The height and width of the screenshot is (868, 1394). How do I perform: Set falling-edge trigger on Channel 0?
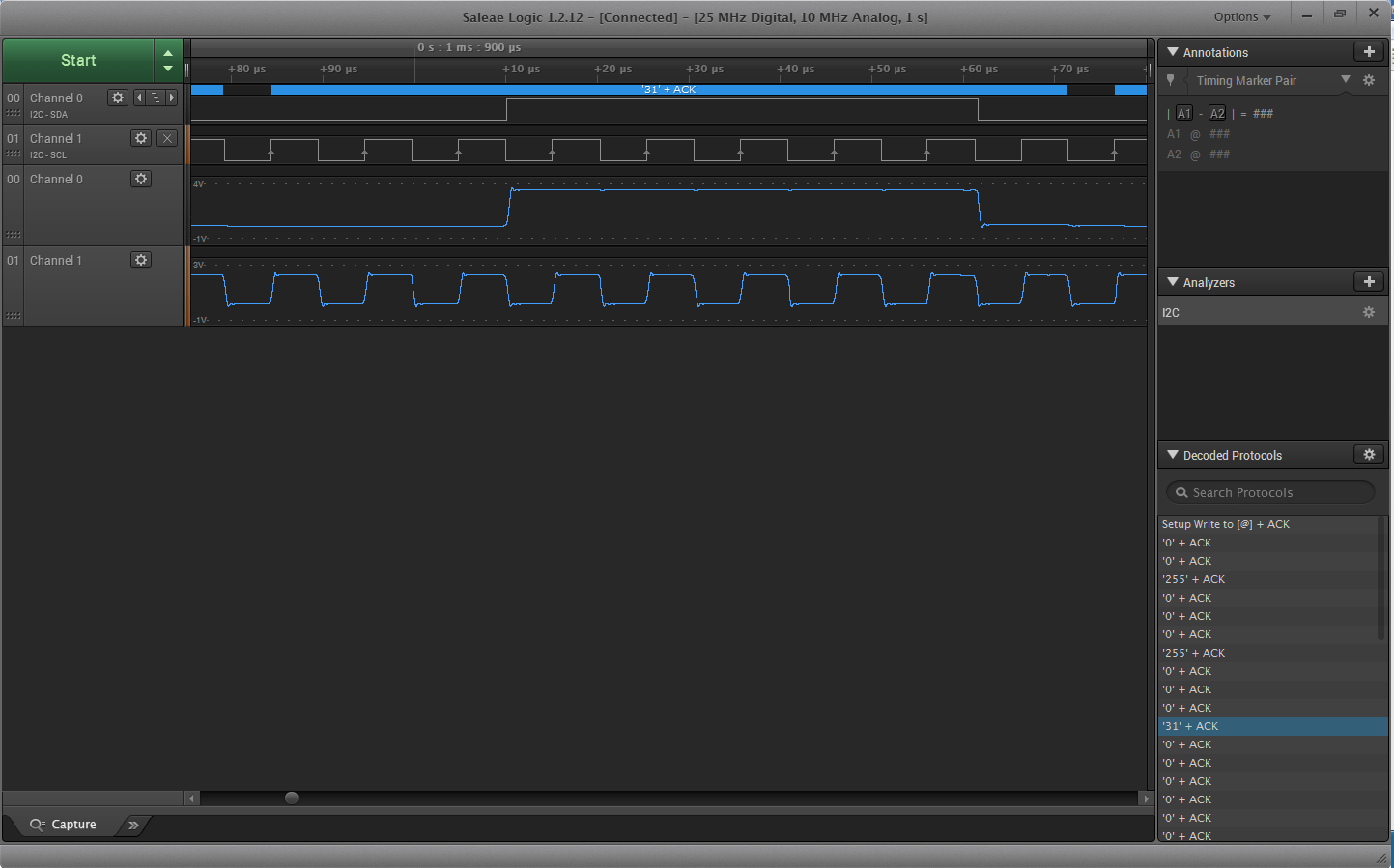tap(155, 98)
